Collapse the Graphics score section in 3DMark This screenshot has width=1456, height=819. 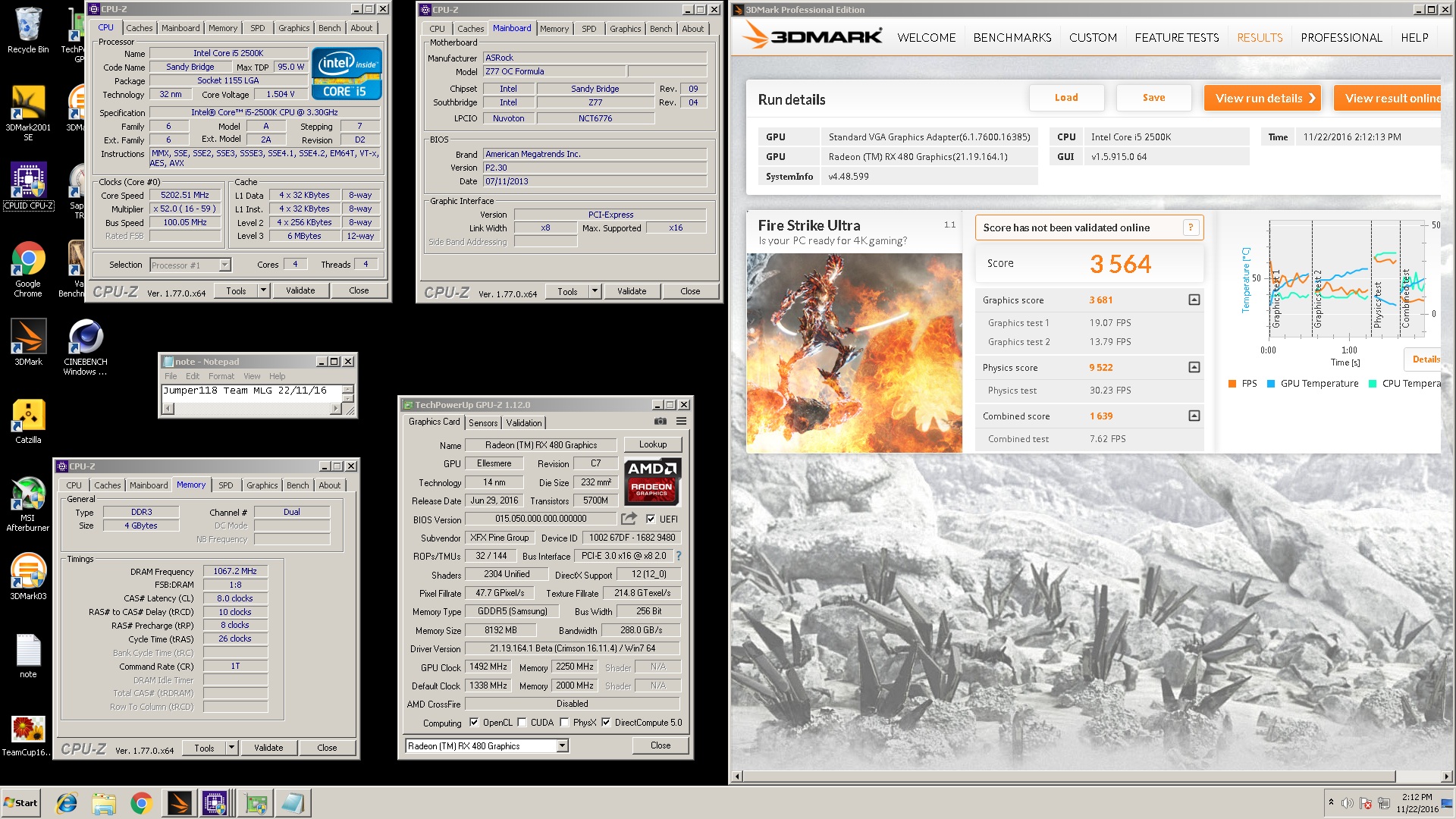click(x=1194, y=300)
